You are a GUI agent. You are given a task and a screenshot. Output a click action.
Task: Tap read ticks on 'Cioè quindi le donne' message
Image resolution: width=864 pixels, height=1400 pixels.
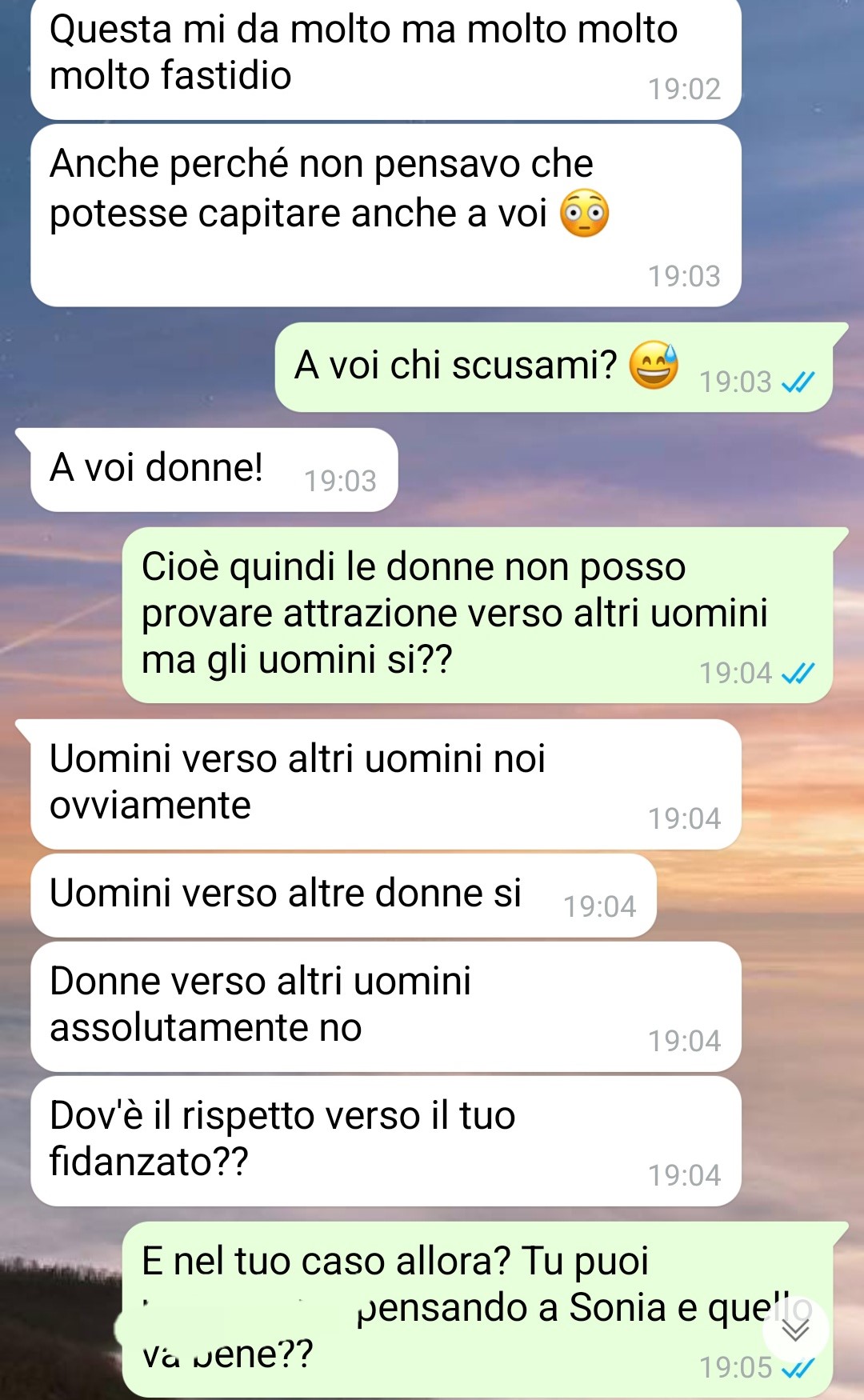798,674
